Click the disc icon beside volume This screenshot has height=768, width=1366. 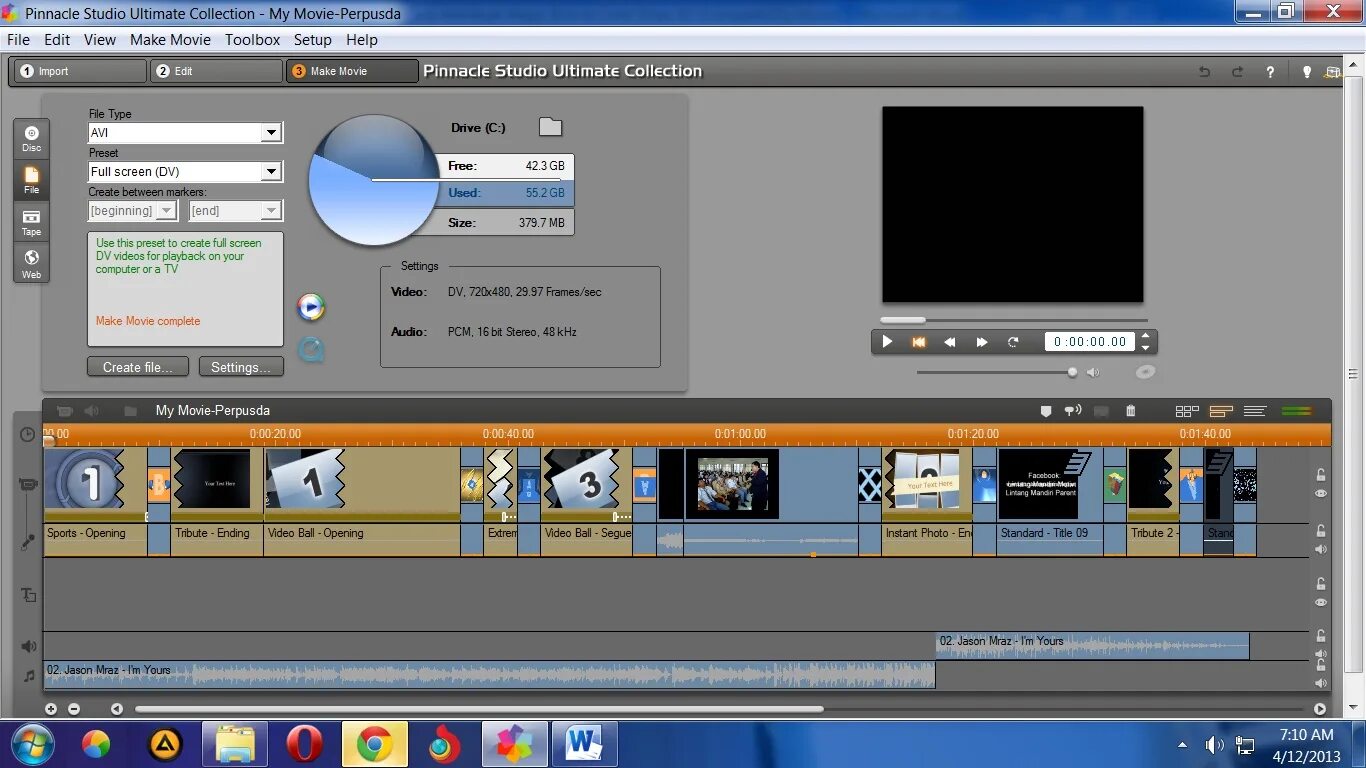1145,372
